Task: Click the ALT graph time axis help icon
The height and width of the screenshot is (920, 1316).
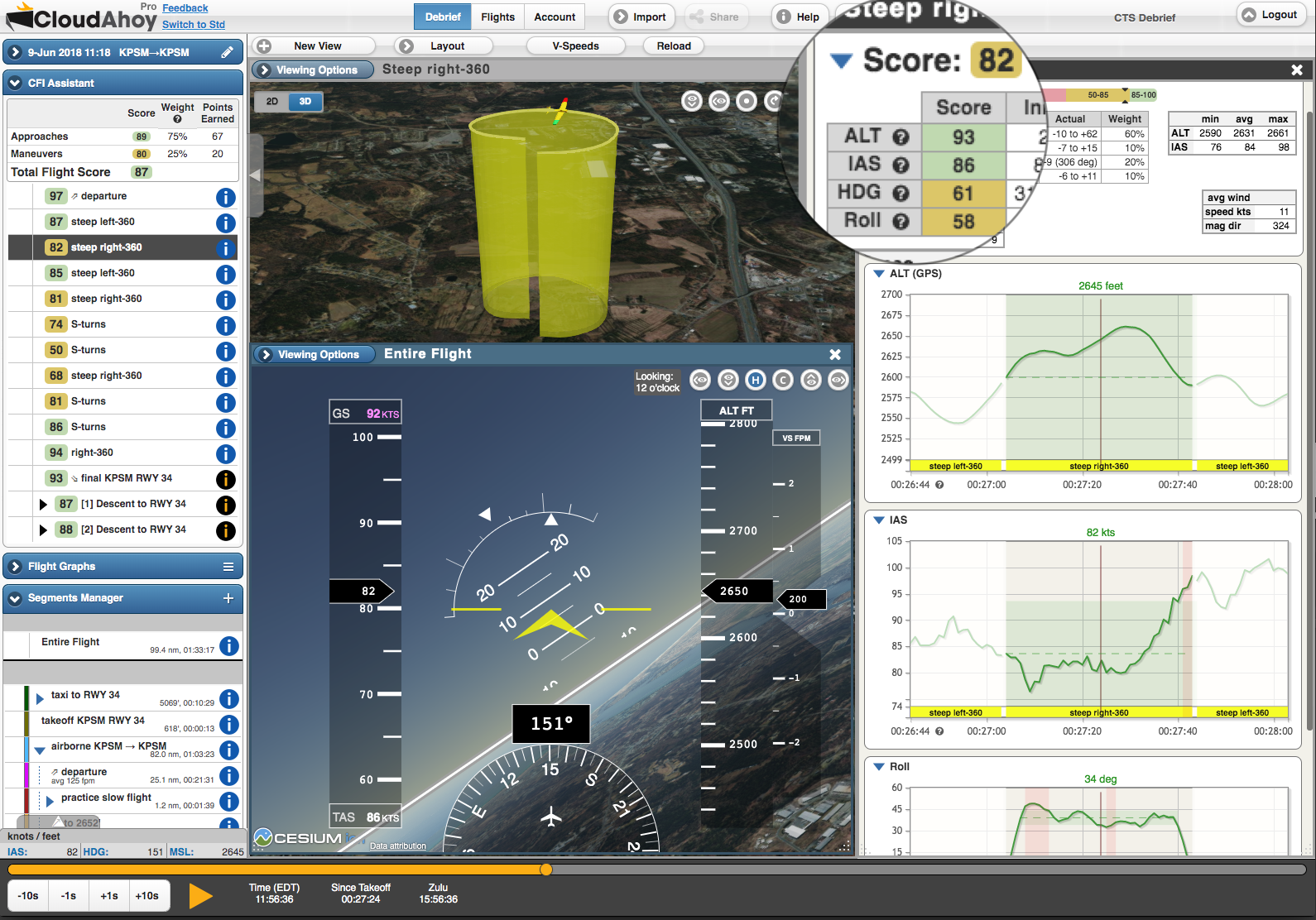Action: (939, 485)
